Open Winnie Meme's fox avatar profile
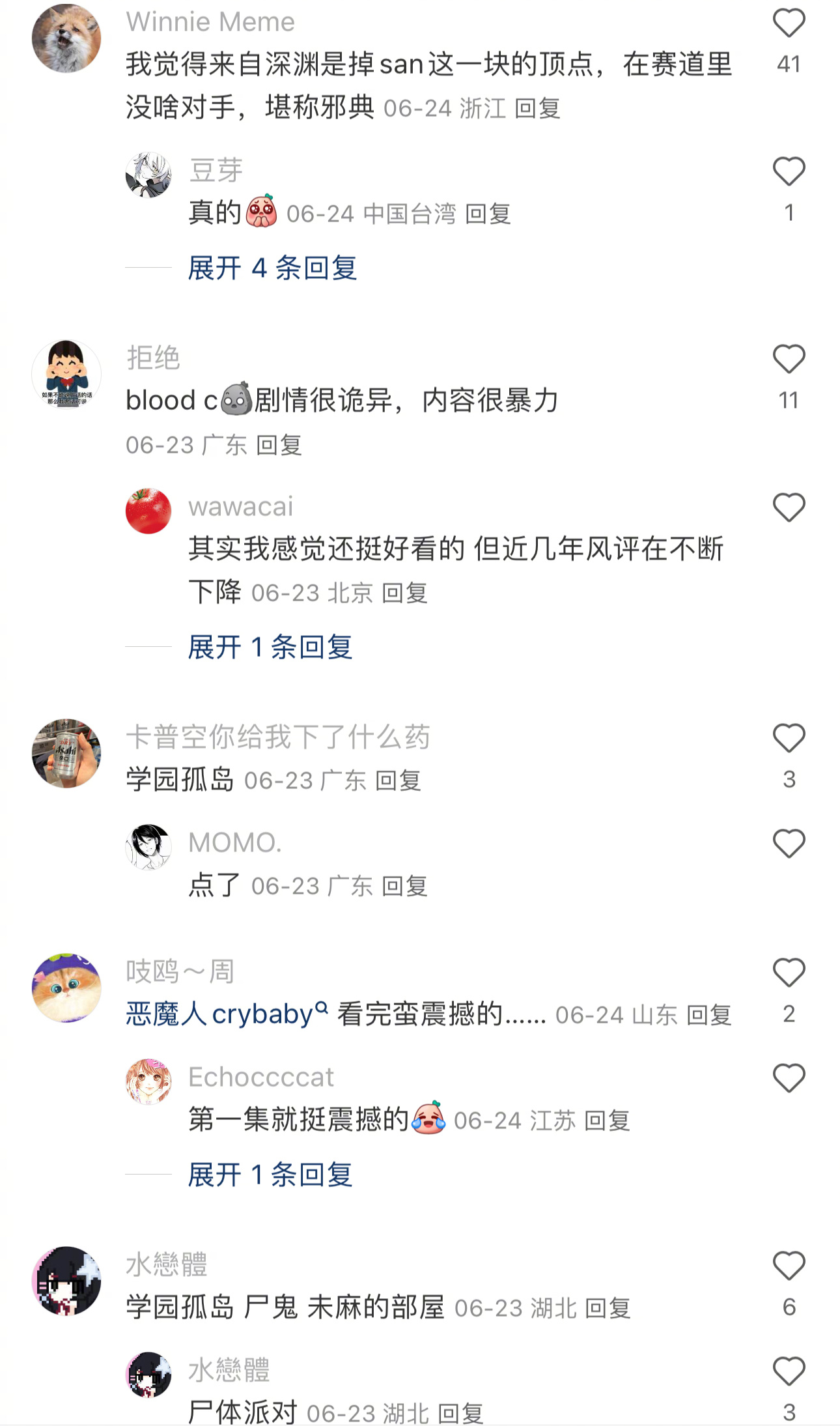 [66, 38]
